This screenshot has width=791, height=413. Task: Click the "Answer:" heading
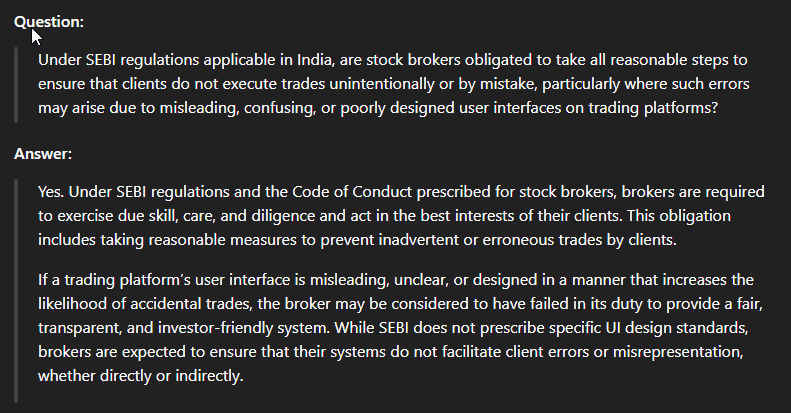[43, 154]
